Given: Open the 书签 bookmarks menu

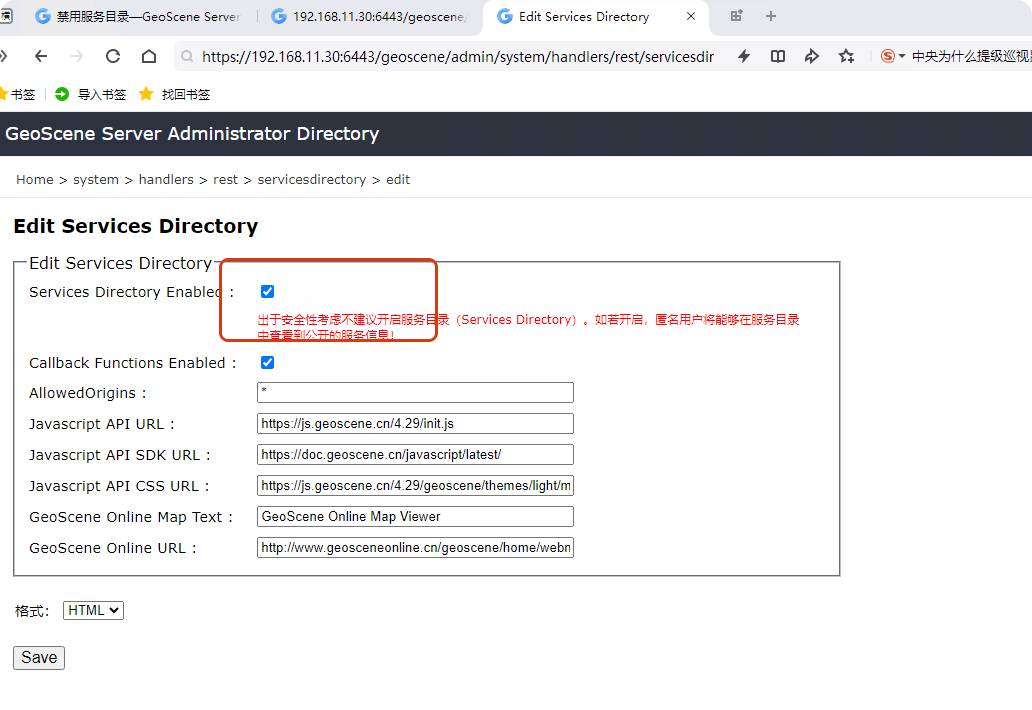Looking at the screenshot, I should point(17,95).
